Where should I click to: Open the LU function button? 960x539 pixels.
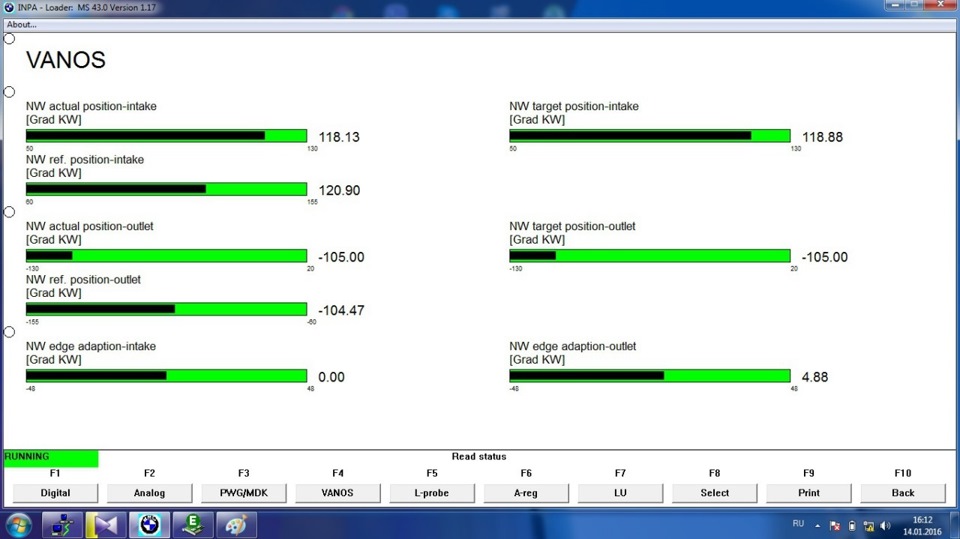621,493
